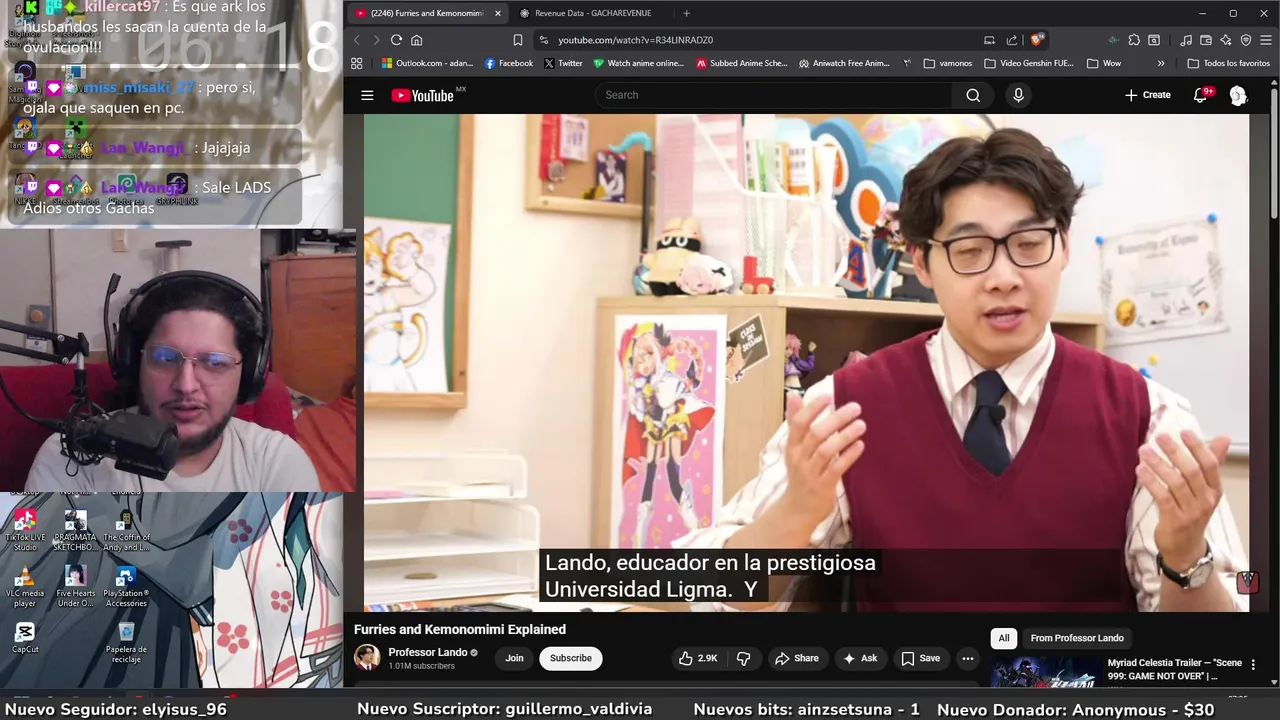Image resolution: width=1280 pixels, height=720 pixels.
Task: Select the All filter chip
Action: (x=1003, y=638)
